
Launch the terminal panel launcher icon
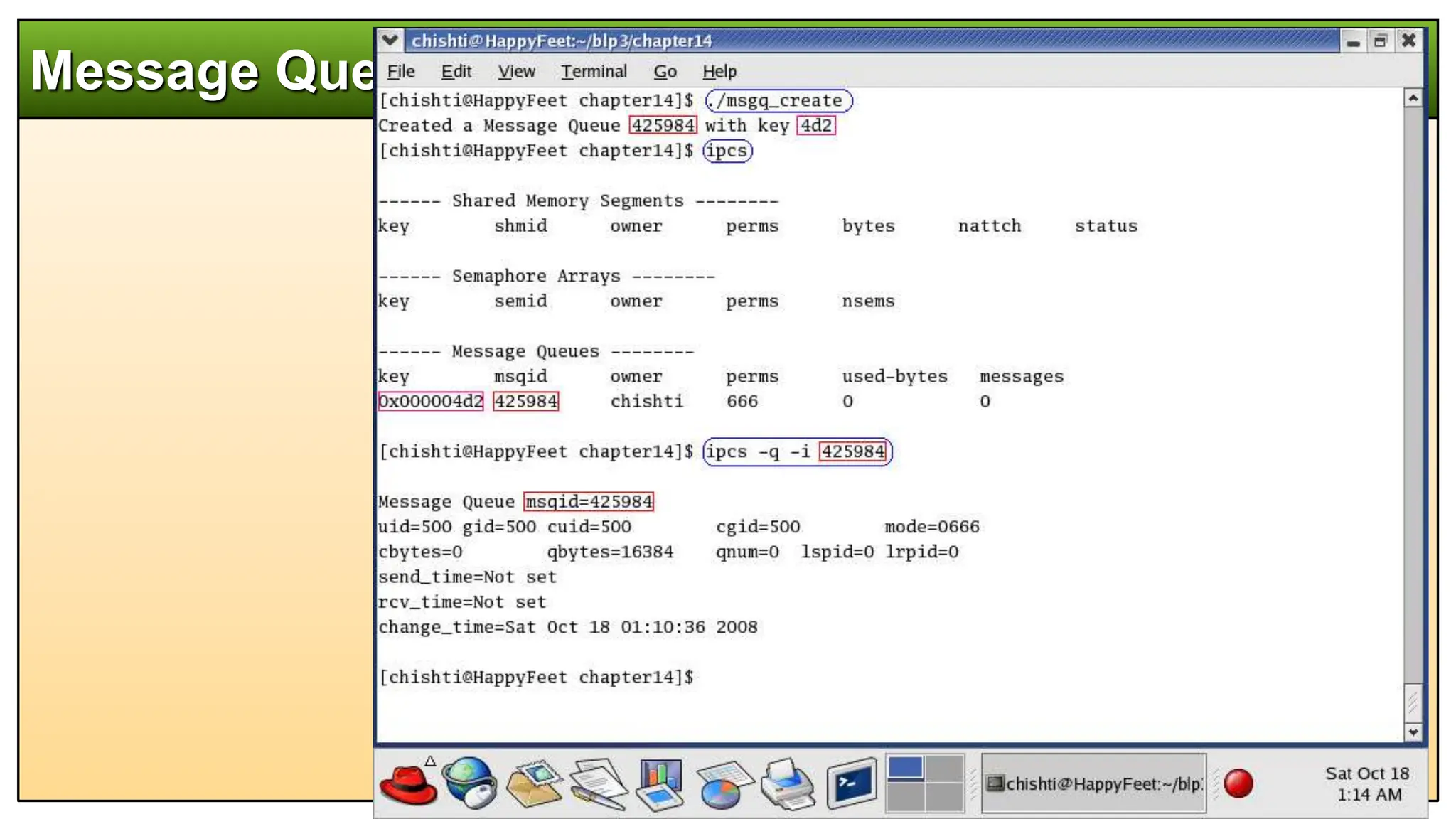coord(852,783)
